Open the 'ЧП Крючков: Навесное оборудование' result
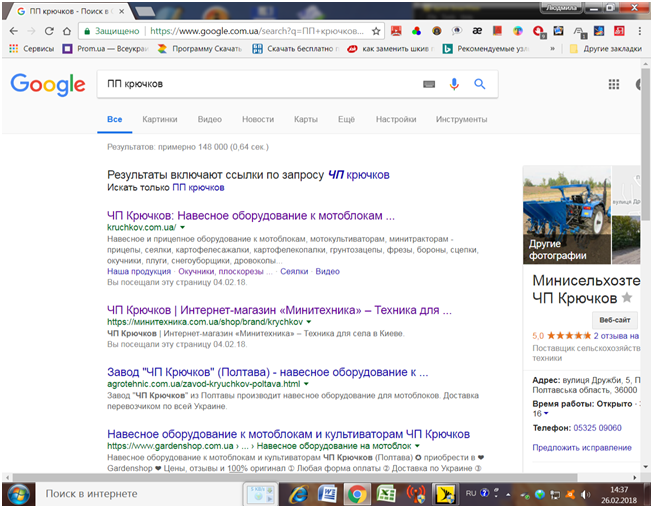653x508 pixels. click(251, 216)
